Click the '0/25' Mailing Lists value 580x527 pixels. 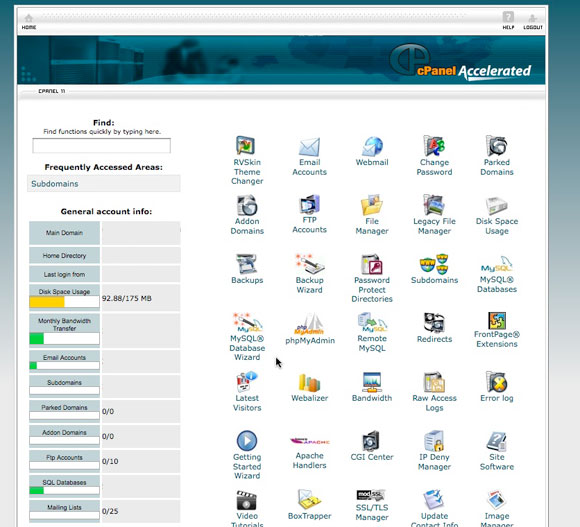[x=110, y=511]
